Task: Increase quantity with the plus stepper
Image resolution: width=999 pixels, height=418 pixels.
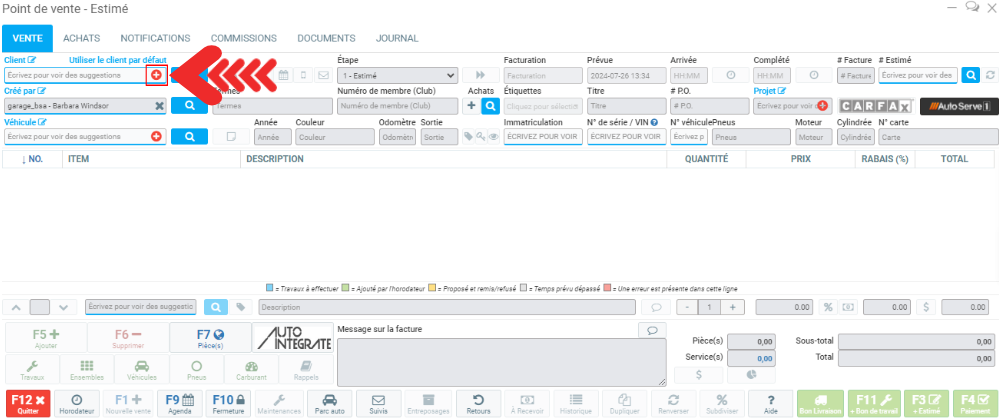Action: [x=733, y=307]
